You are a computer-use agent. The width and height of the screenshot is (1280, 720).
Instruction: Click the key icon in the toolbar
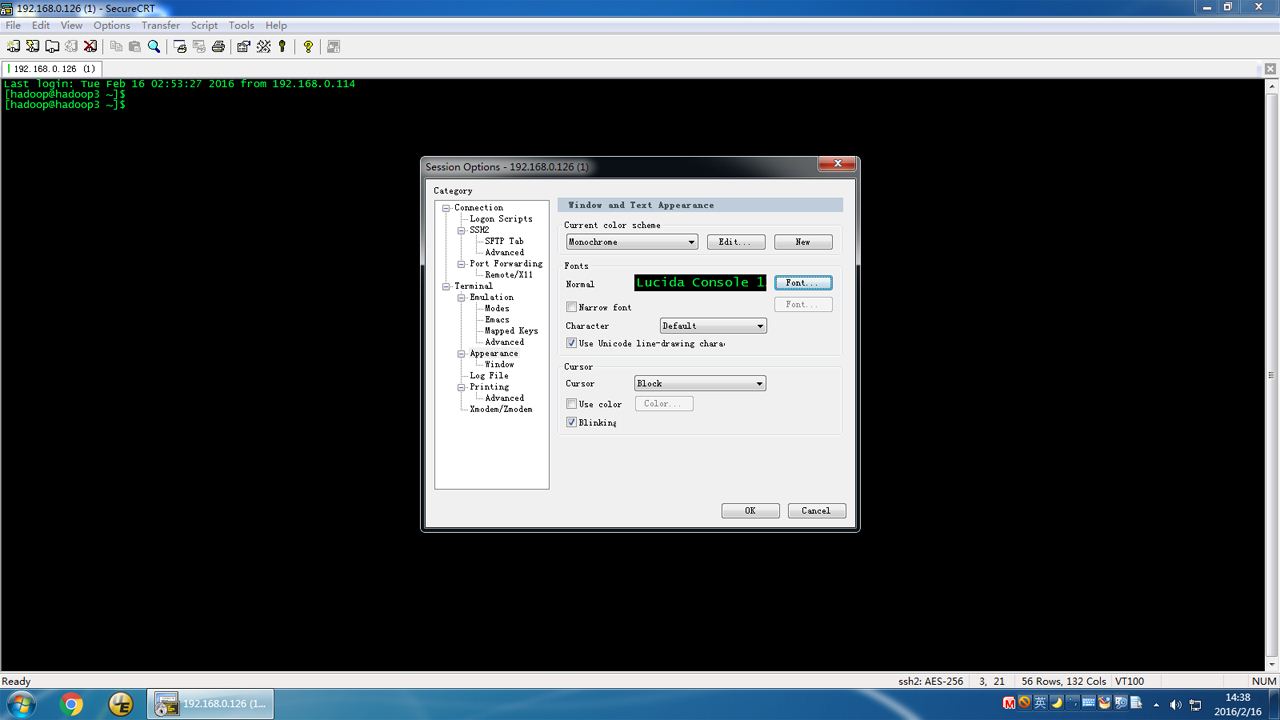tap(282, 46)
